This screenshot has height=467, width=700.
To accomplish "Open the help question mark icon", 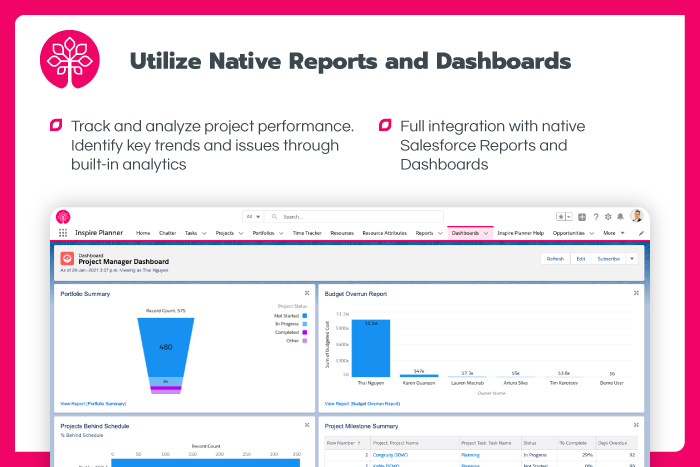I will pyautogui.click(x=596, y=217).
